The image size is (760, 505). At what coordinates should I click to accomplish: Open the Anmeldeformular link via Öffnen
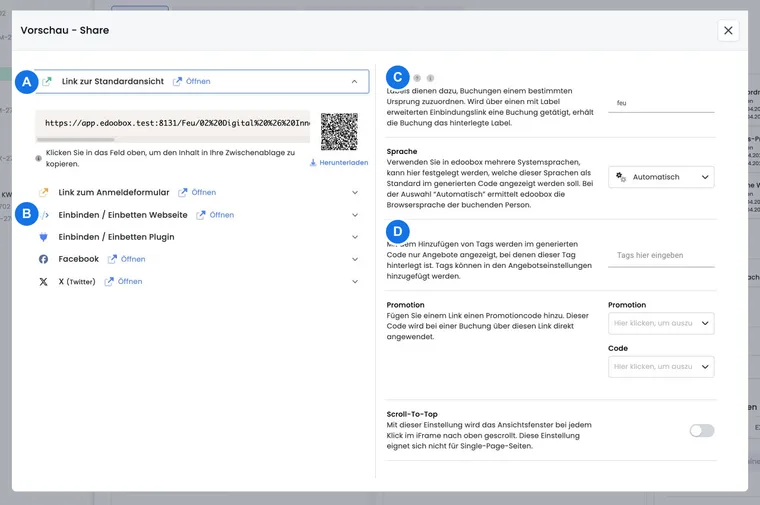tap(204, 192)
